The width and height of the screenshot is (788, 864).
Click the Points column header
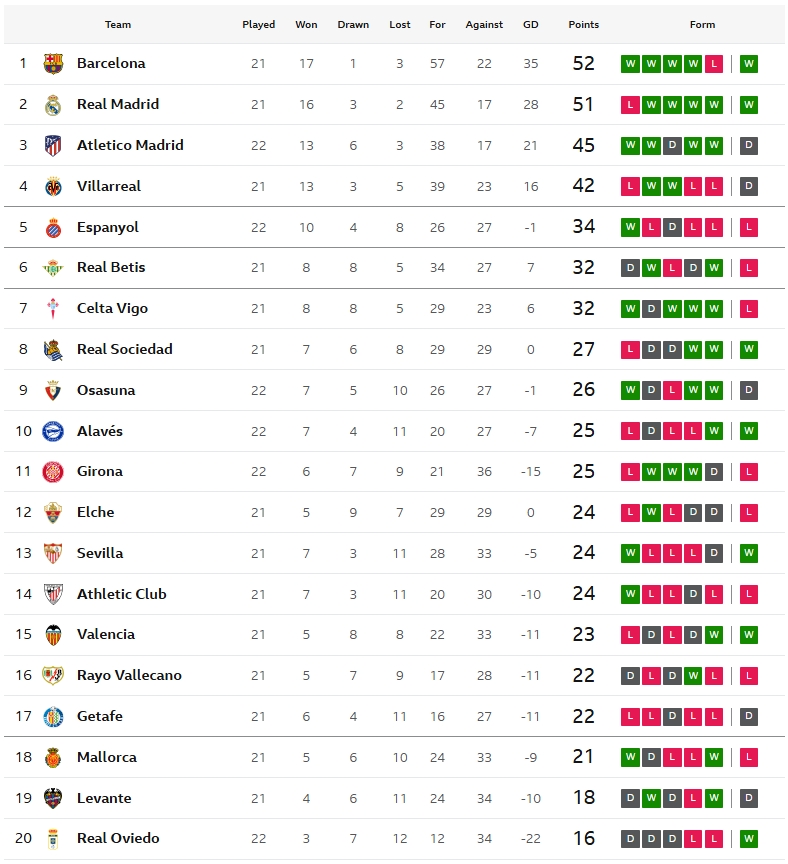pos(583,25)
